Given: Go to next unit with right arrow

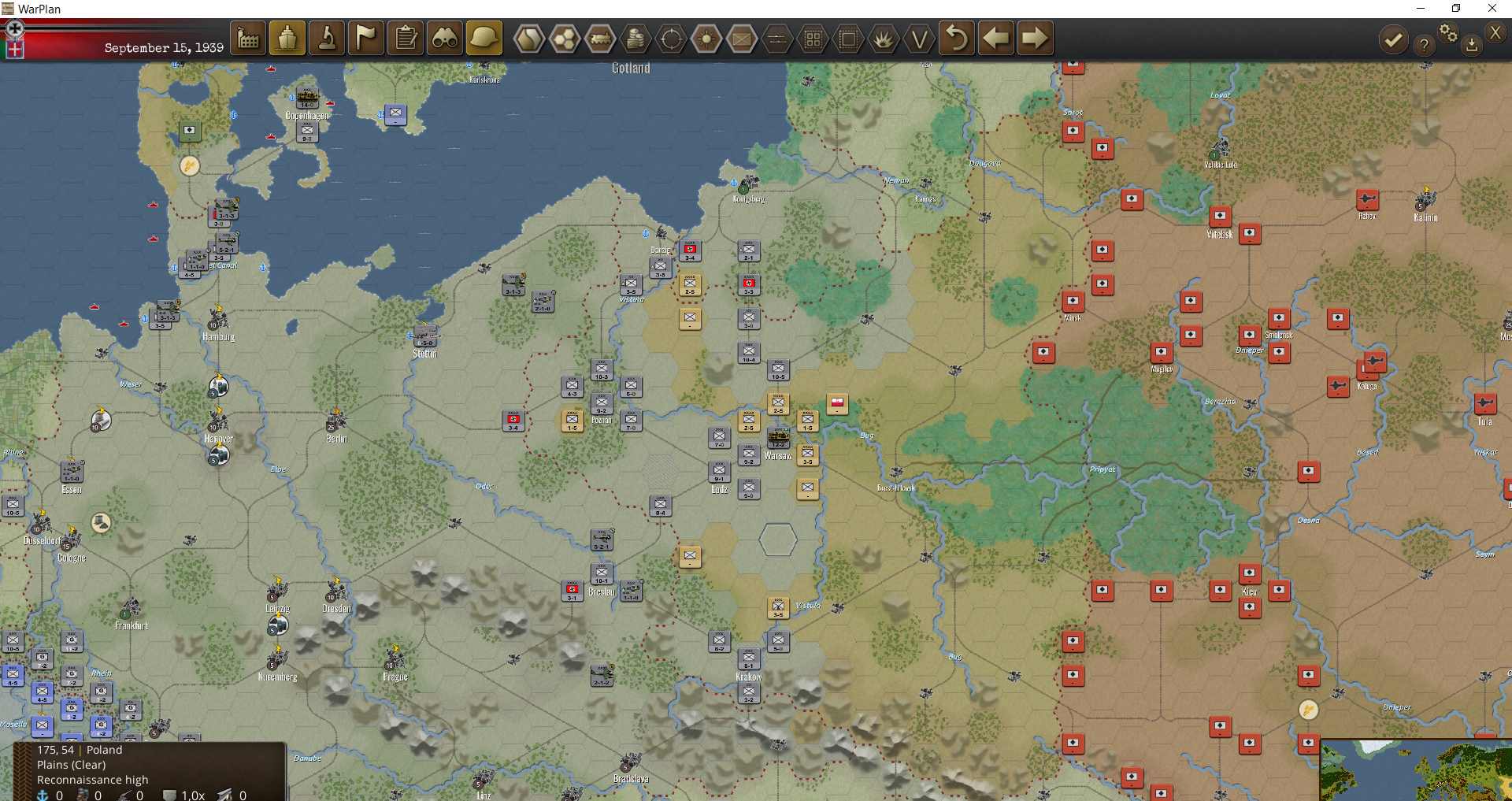Looking at the screenshot, I should (x=1035, y=38).
